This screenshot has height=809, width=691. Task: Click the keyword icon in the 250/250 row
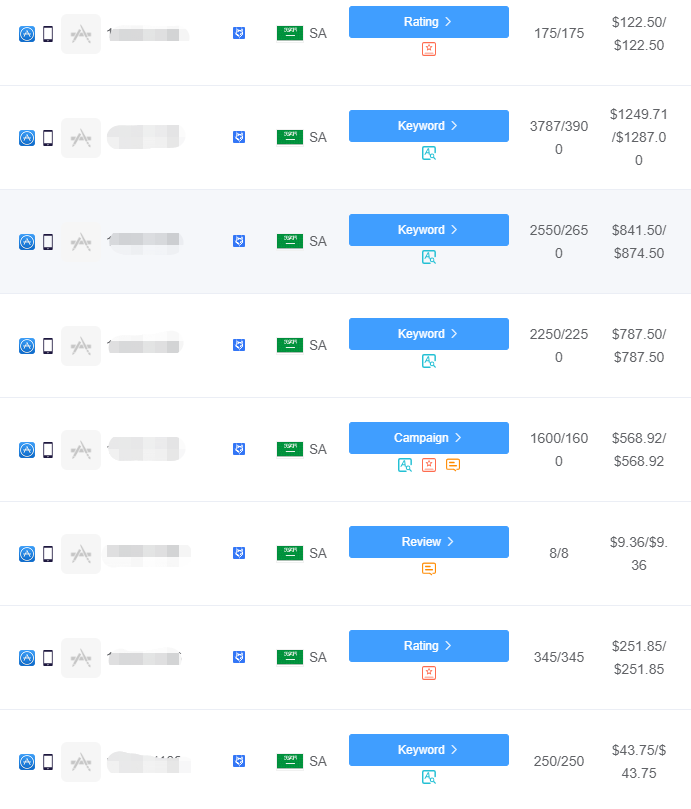[429, 776]
